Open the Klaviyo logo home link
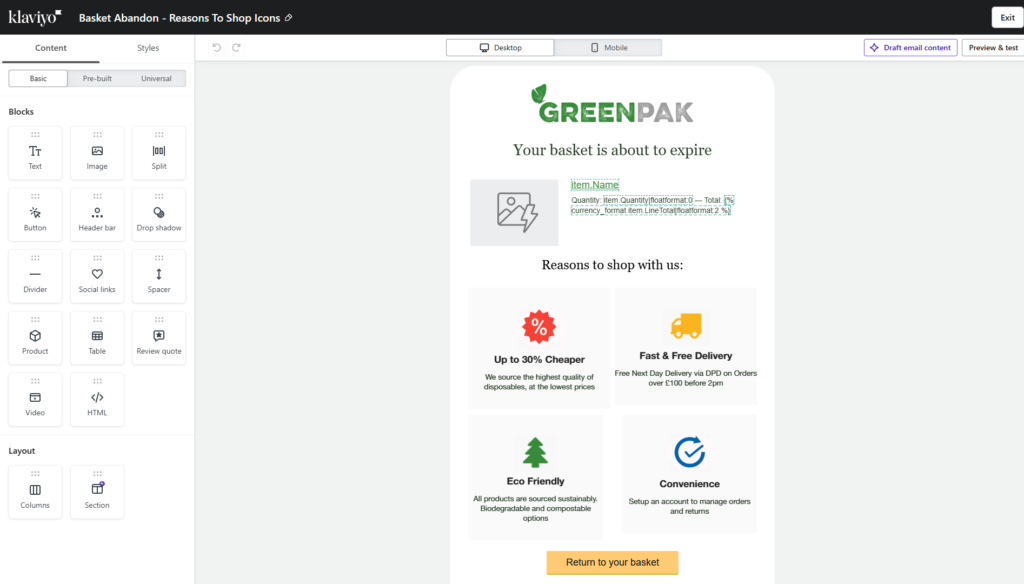Image resolution: width=1024 pixels, height=584 pixels. (35, 17)
